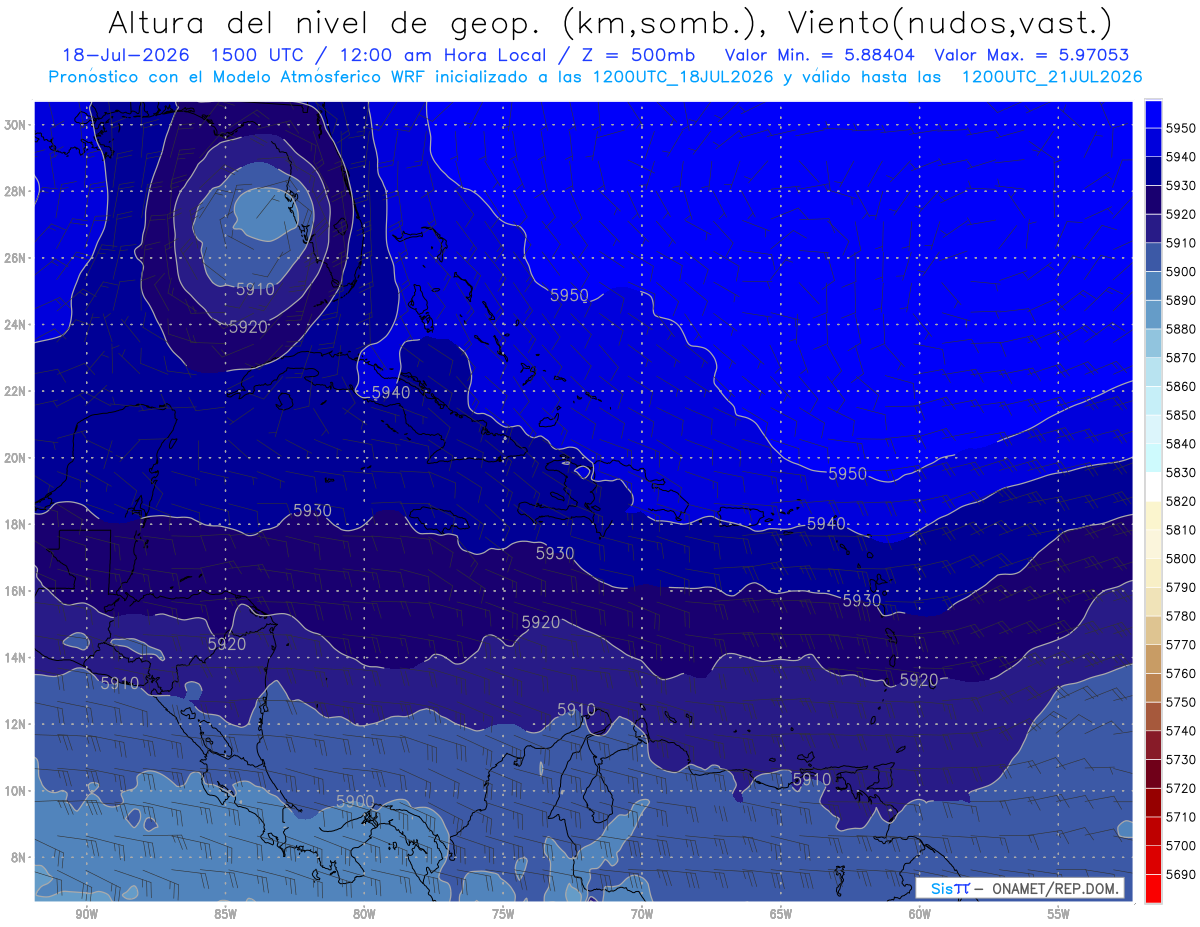1200x927 pixels.
Task: Click the 5850 value on the color legend
Action: click(1180, 415)
